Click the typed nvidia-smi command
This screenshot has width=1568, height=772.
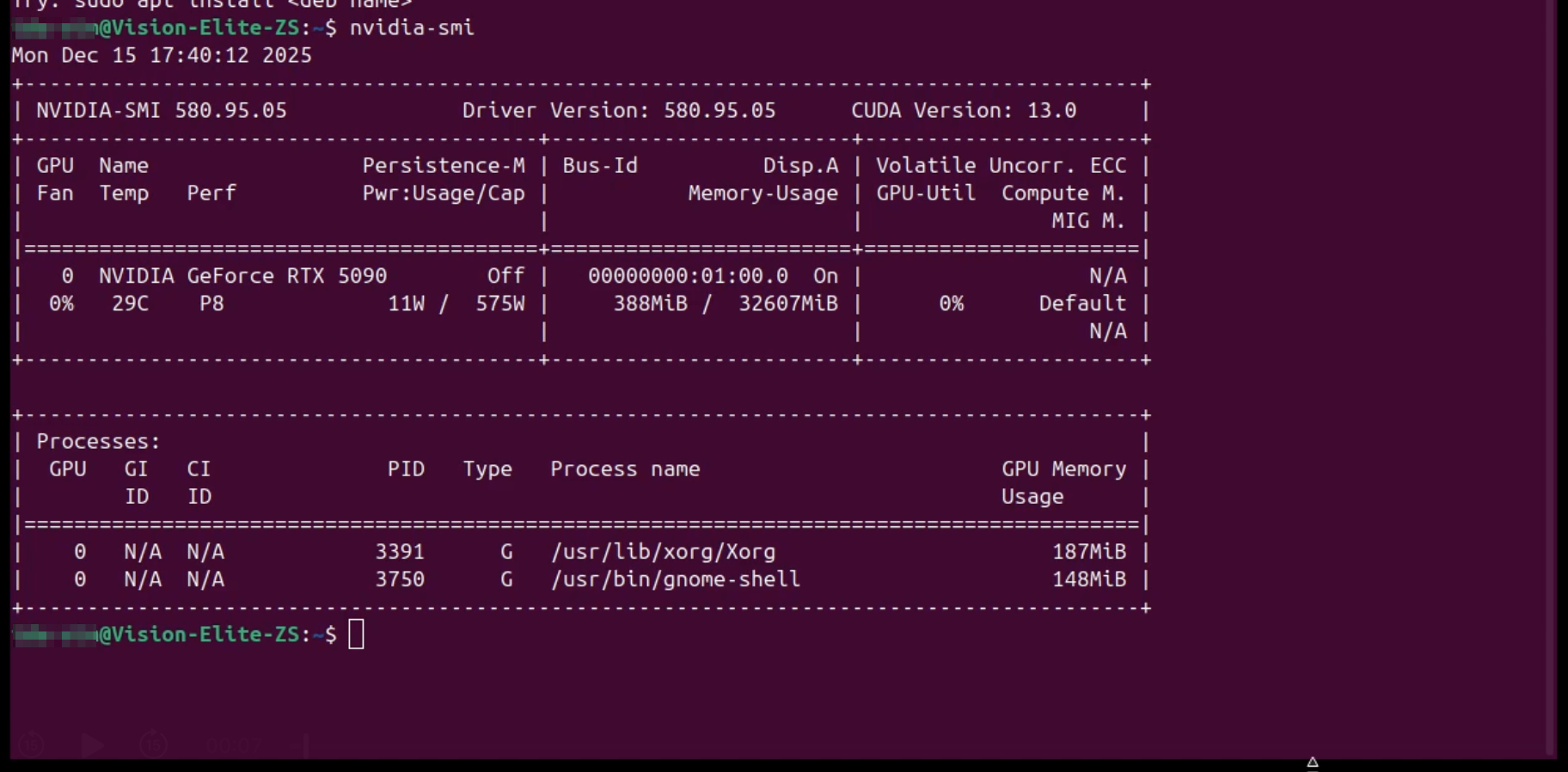click(x=412, y=28)
